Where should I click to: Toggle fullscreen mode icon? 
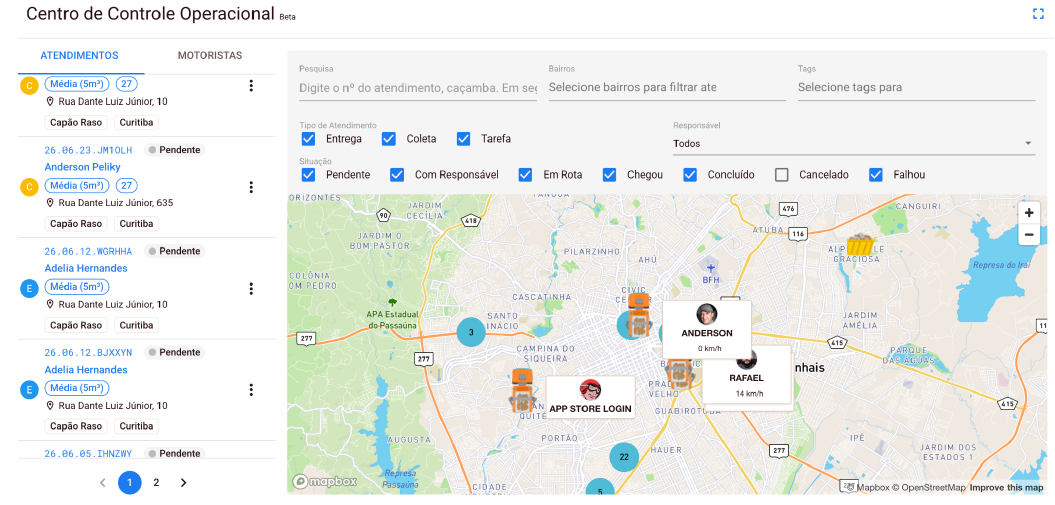pyautogui.click(x=1038, y=14)
